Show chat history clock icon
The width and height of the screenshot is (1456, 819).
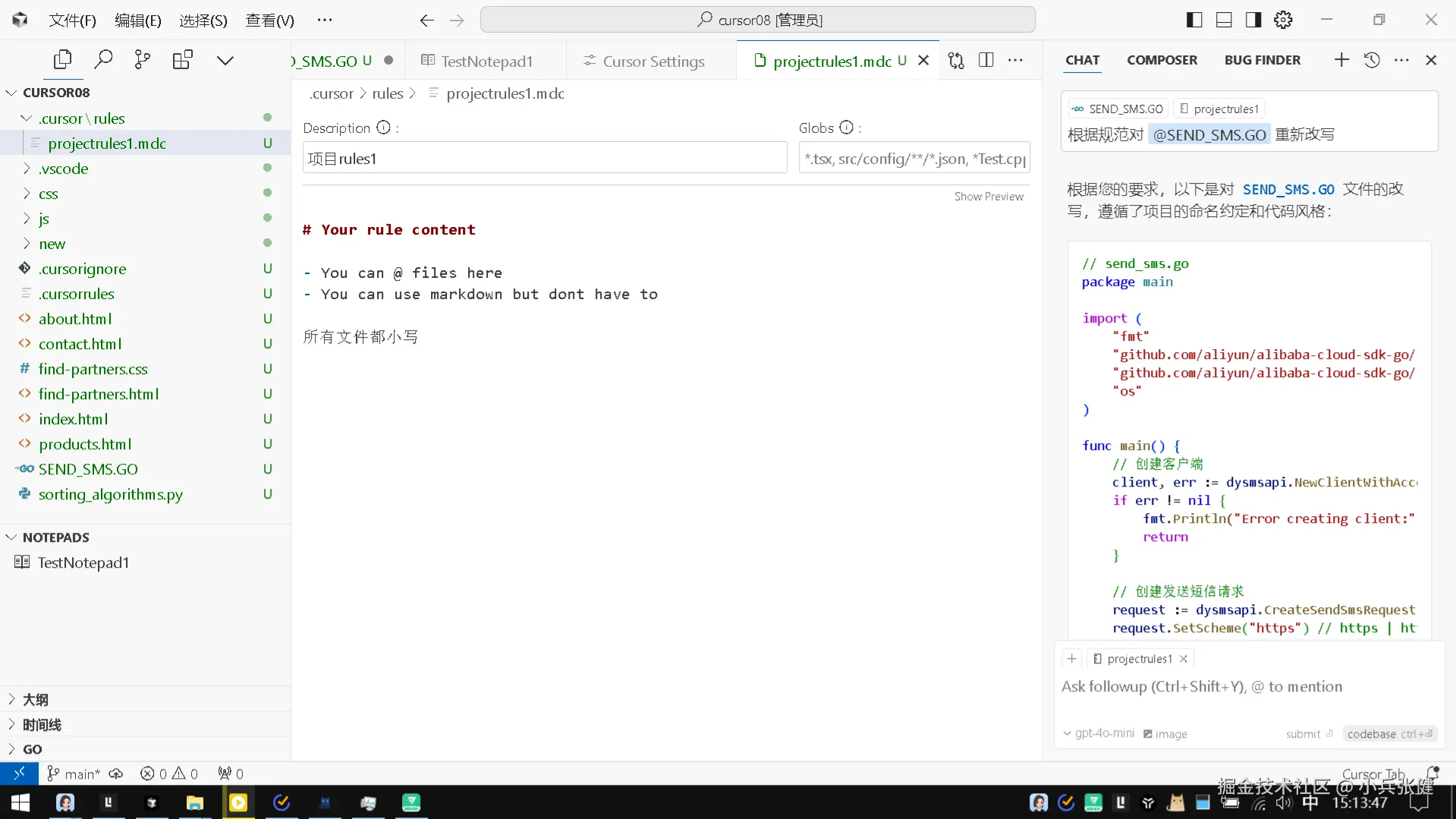click(1372, 60)
